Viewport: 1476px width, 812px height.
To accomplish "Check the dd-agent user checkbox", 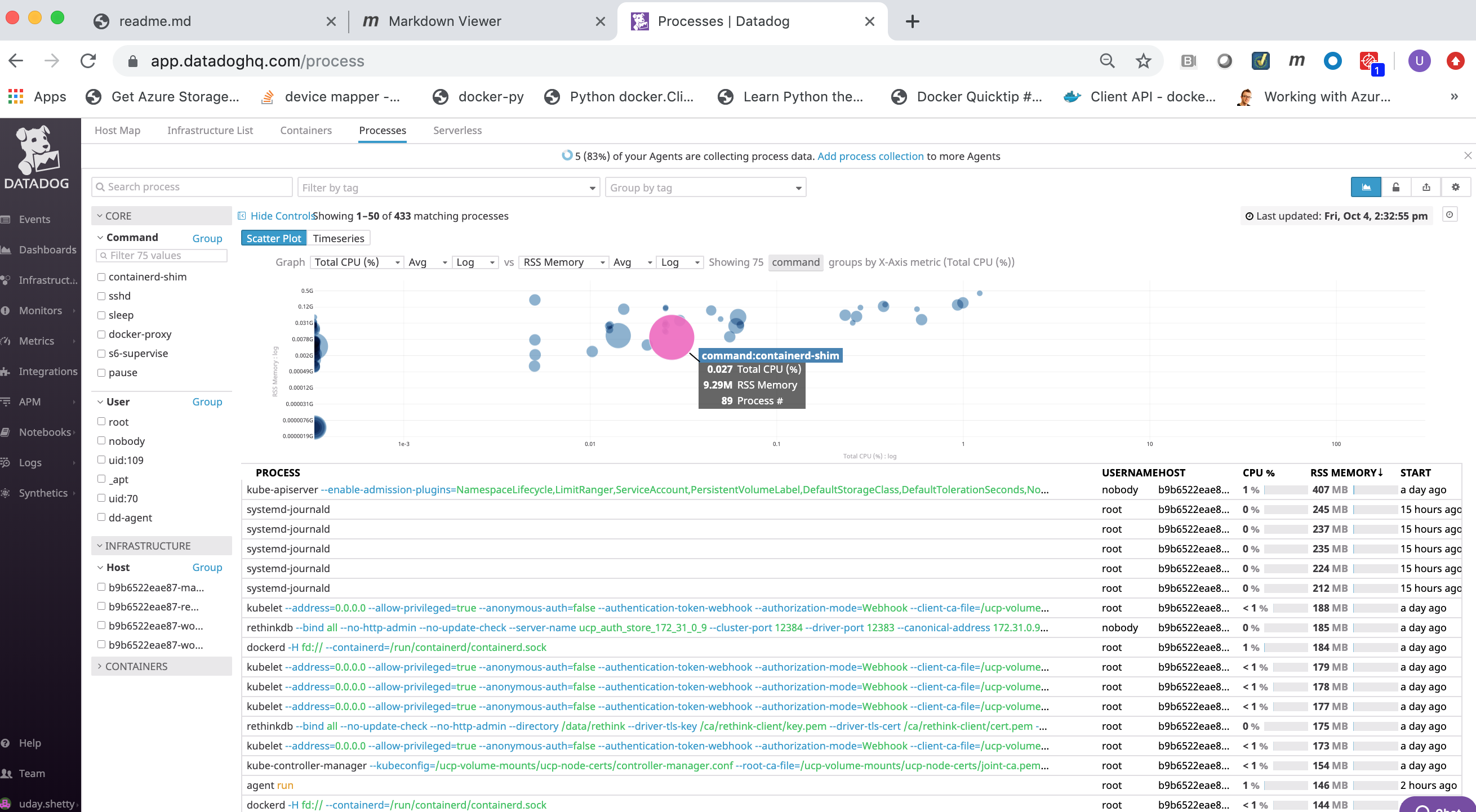I will [x=101, y=517].
